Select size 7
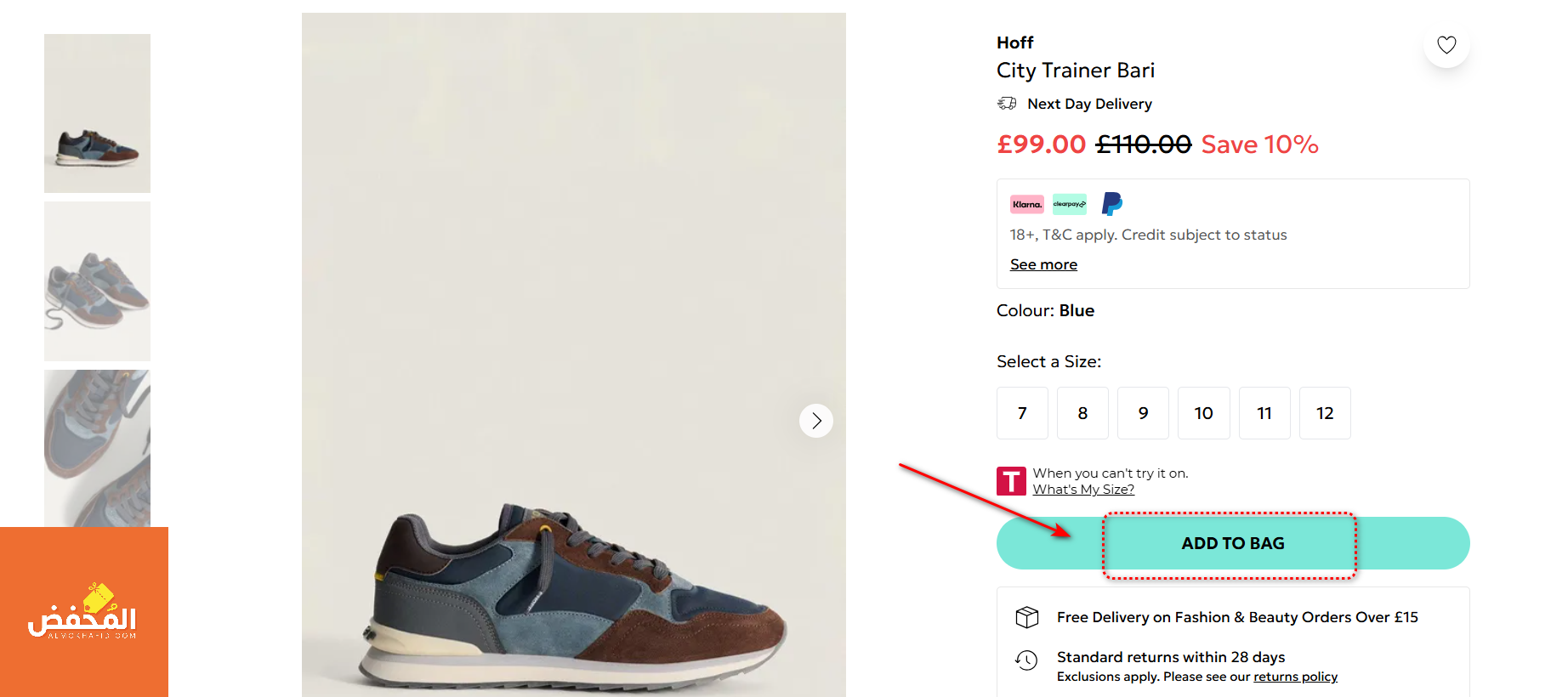Viewport: 1568px width, 697px height. [1022, 413]
